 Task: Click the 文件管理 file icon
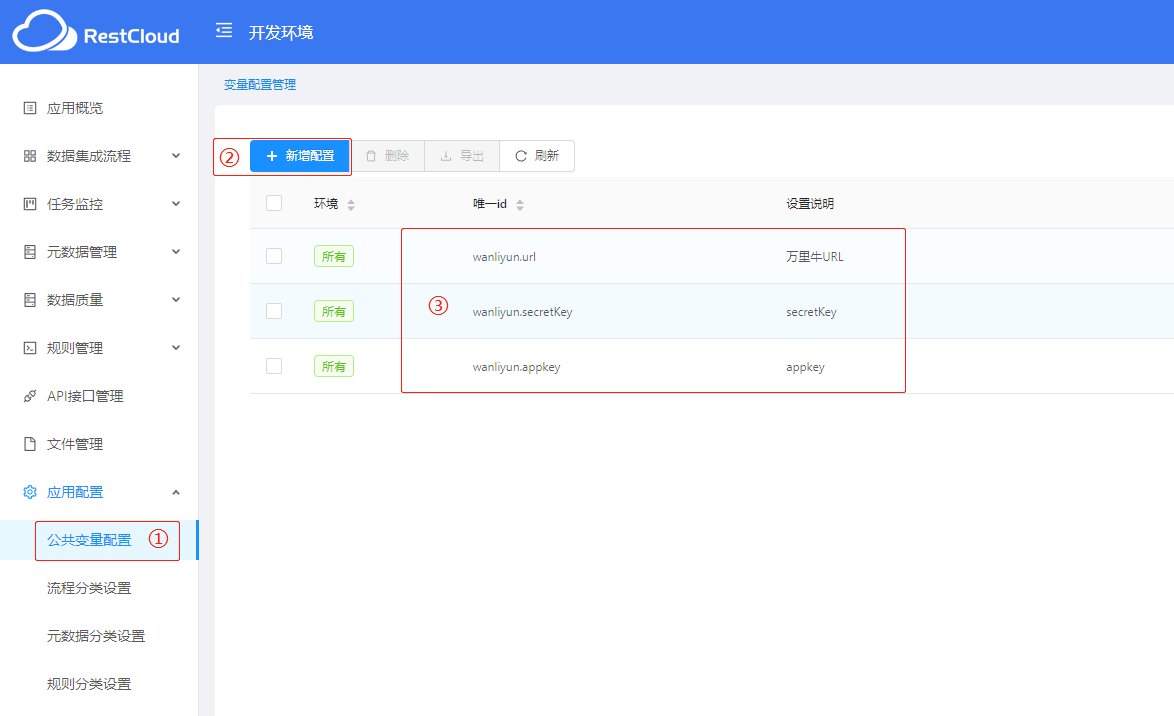point(30,444)
